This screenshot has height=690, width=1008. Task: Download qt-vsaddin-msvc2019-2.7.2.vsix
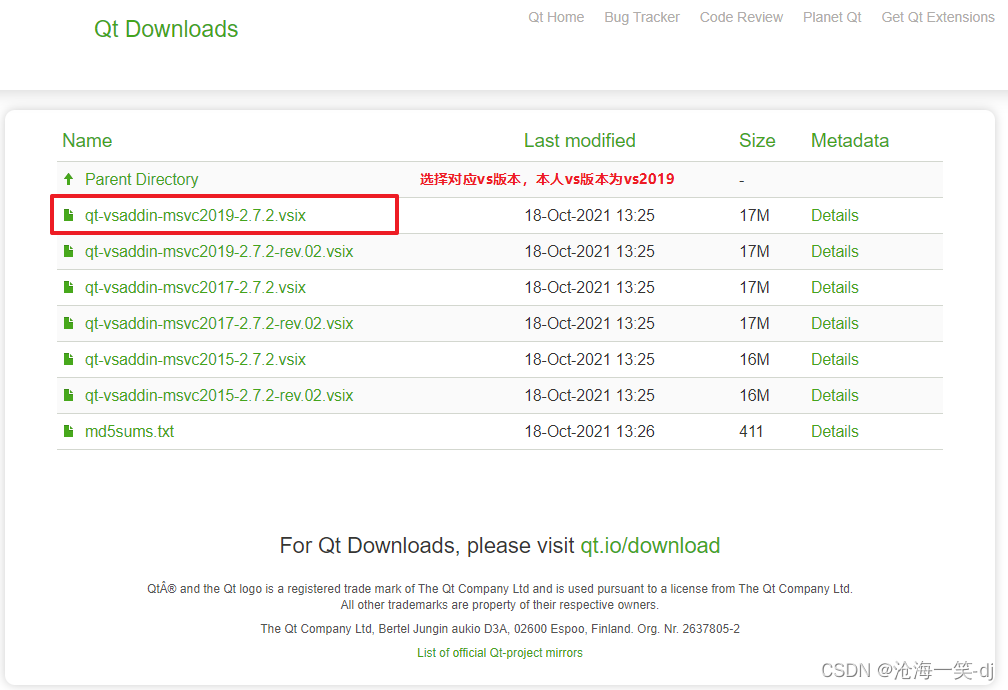pyautogui.click(x=195, y=215)
